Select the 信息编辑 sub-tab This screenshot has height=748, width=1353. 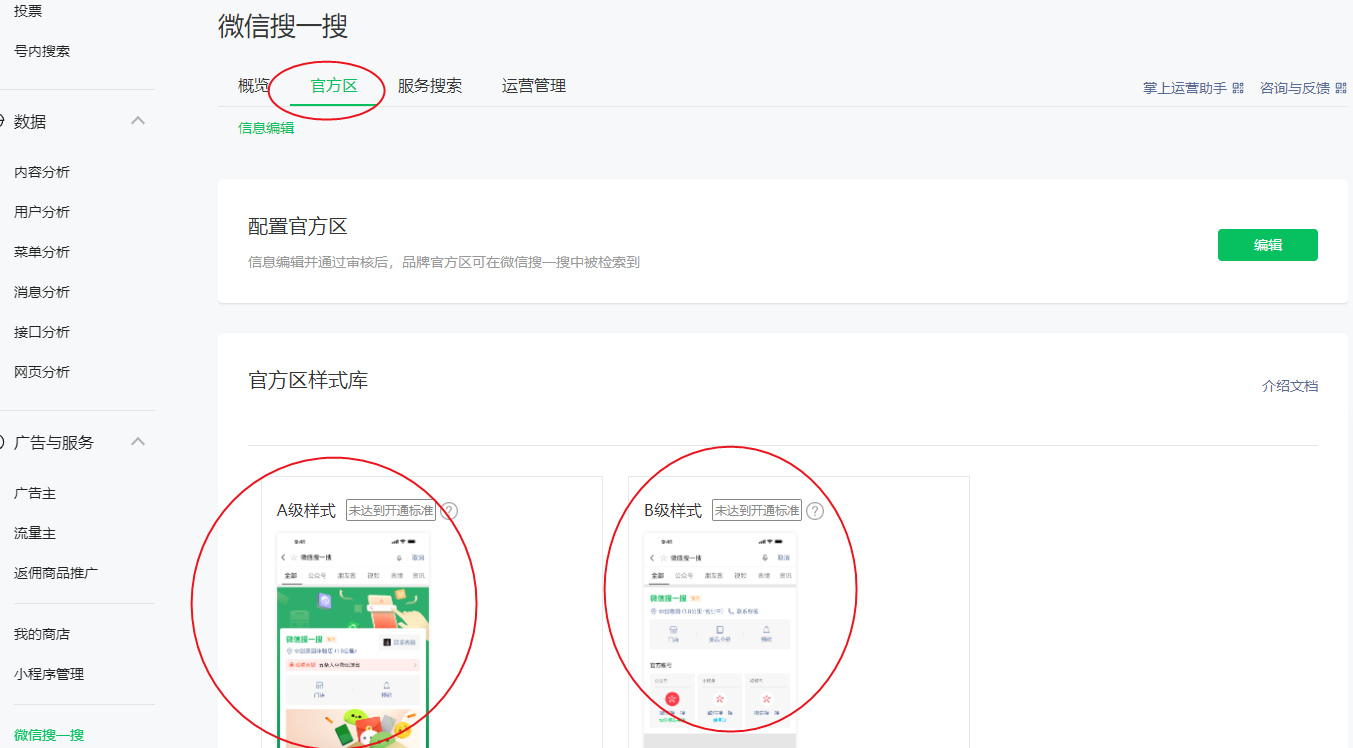point(266,128)
